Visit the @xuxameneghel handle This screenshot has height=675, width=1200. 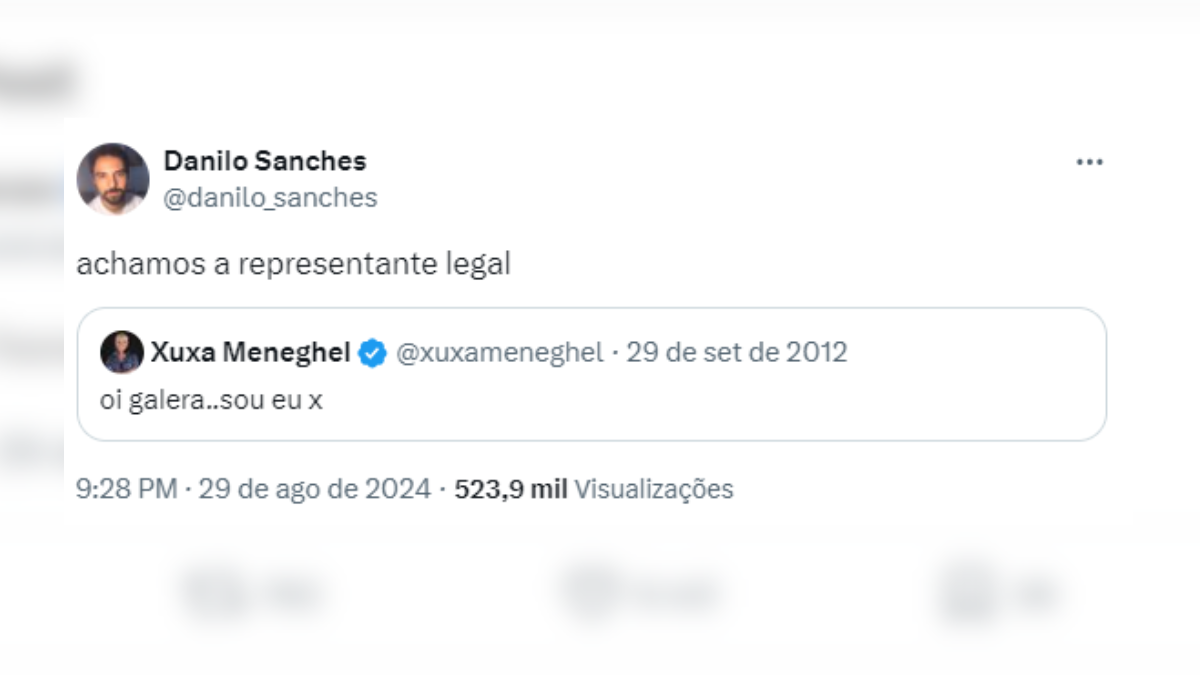pyautogui.click(x=500, y=353)
